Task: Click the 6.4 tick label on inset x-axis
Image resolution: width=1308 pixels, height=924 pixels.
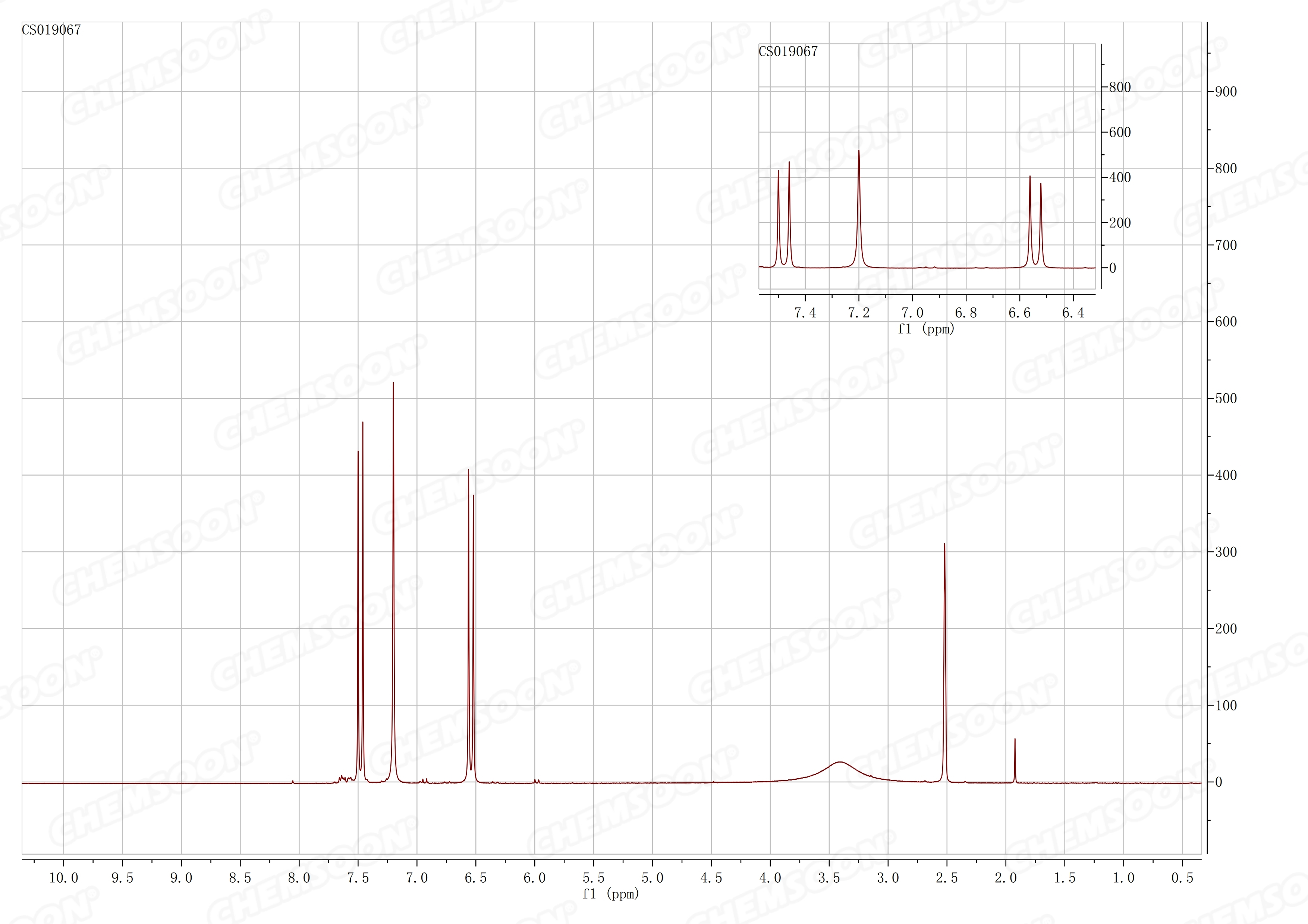Action: click(1073, 313)
